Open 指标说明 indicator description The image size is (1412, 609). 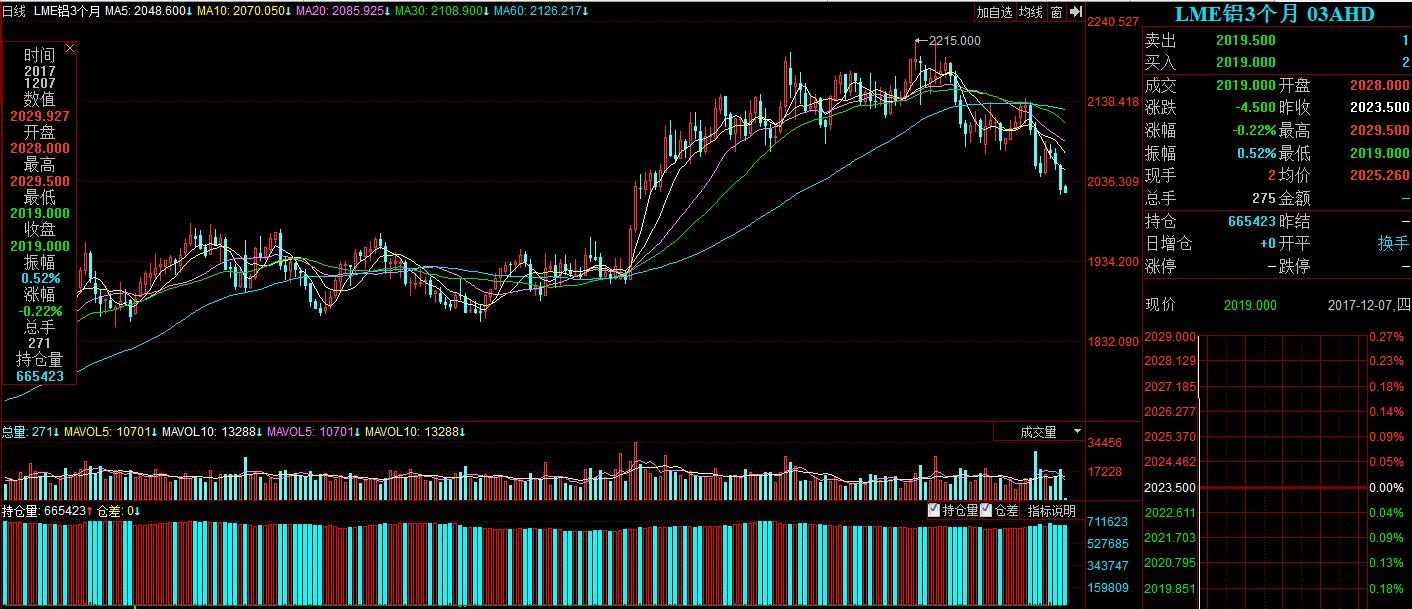[x=1052, y=511]
